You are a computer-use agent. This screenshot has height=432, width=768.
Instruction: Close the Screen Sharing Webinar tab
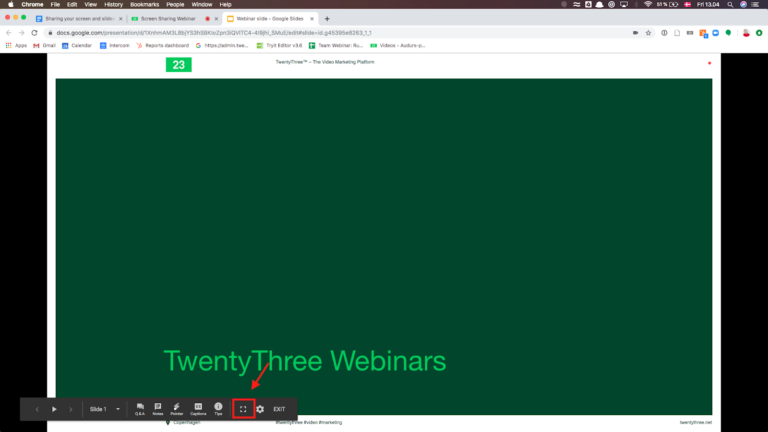tap(216, 19)
